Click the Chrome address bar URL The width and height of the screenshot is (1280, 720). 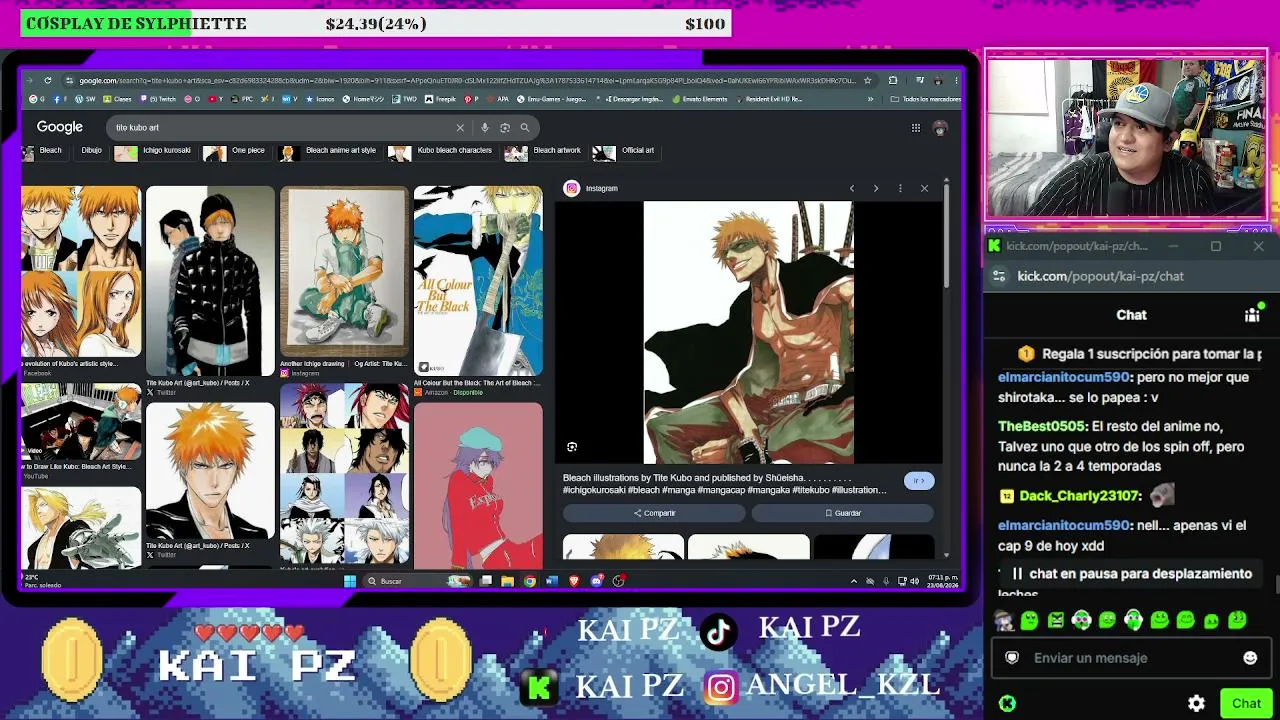coord(468,80)
